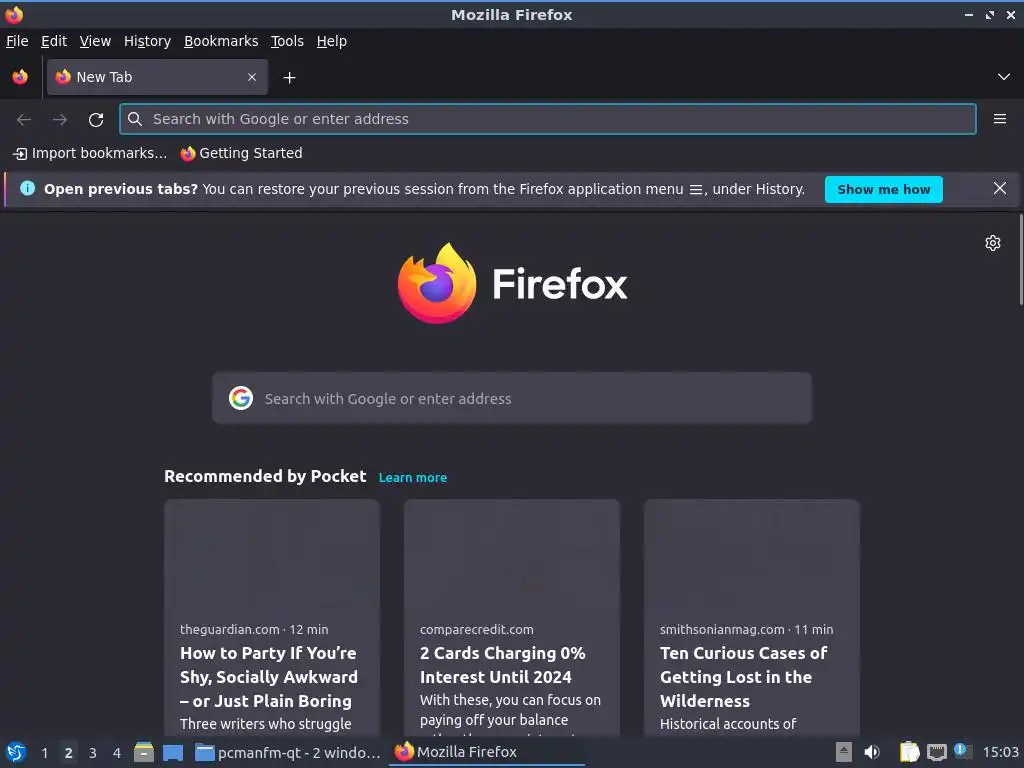This screenshot has height=768, width=1024.
Task: Click 'theguardian.com · 12 min' source text
Action: (x=254, y=630)
